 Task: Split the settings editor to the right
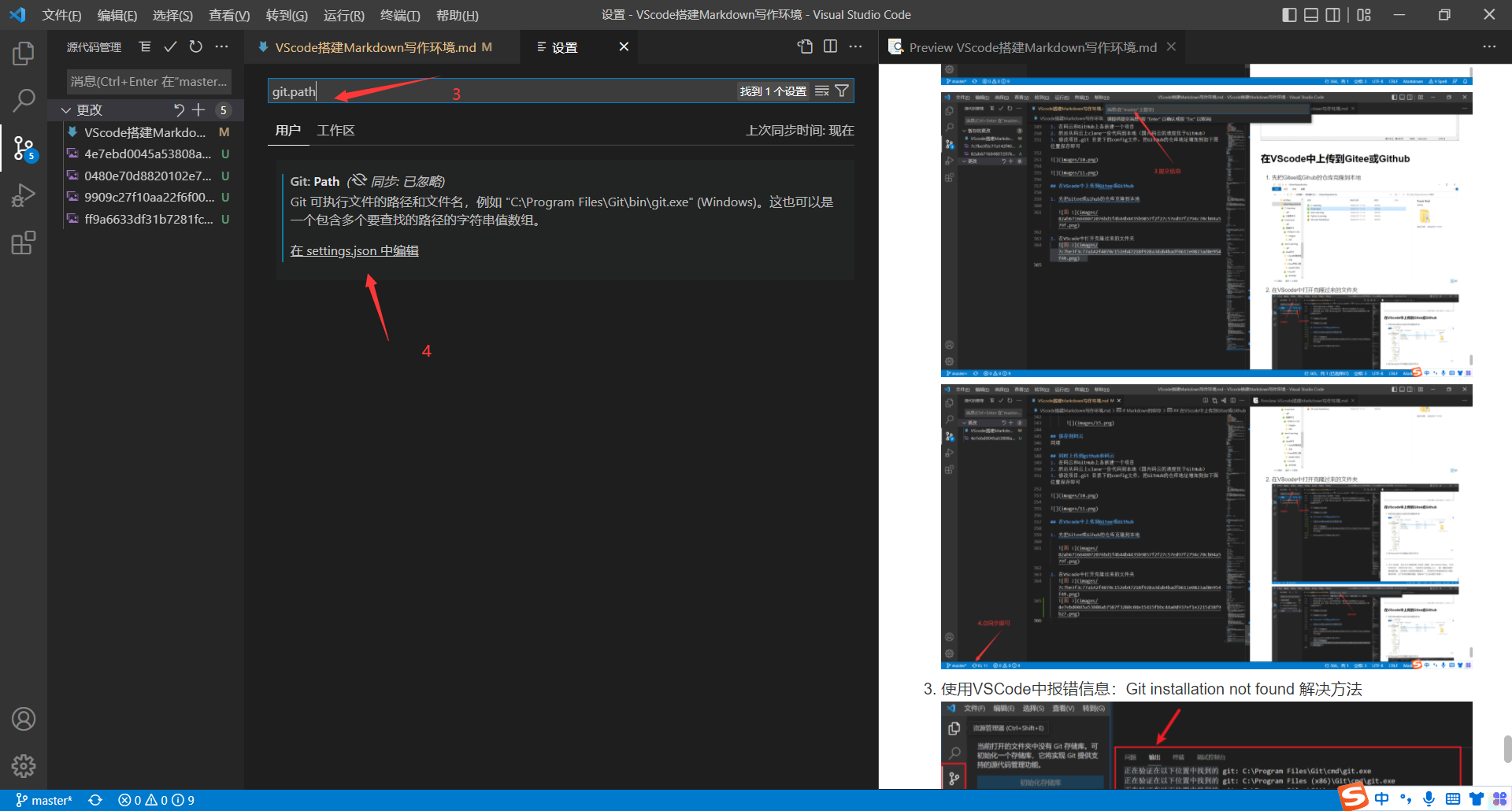[830, 46]
